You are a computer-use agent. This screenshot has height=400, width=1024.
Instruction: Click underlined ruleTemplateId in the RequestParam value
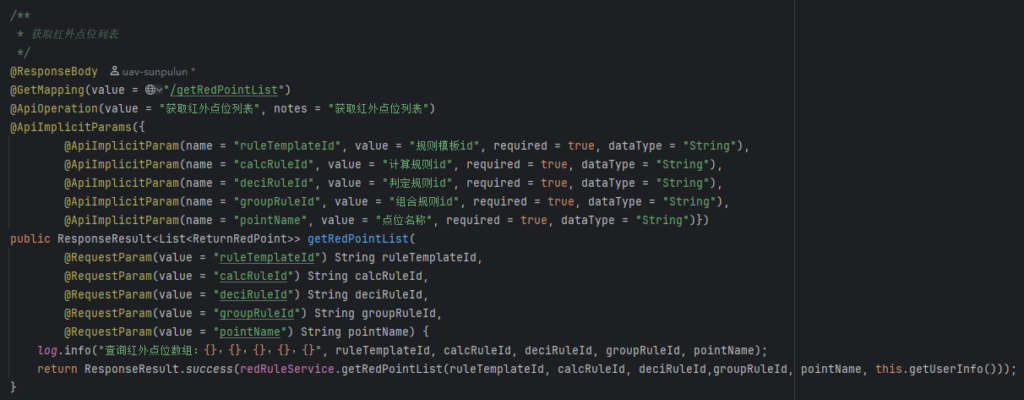click(271, 258)
